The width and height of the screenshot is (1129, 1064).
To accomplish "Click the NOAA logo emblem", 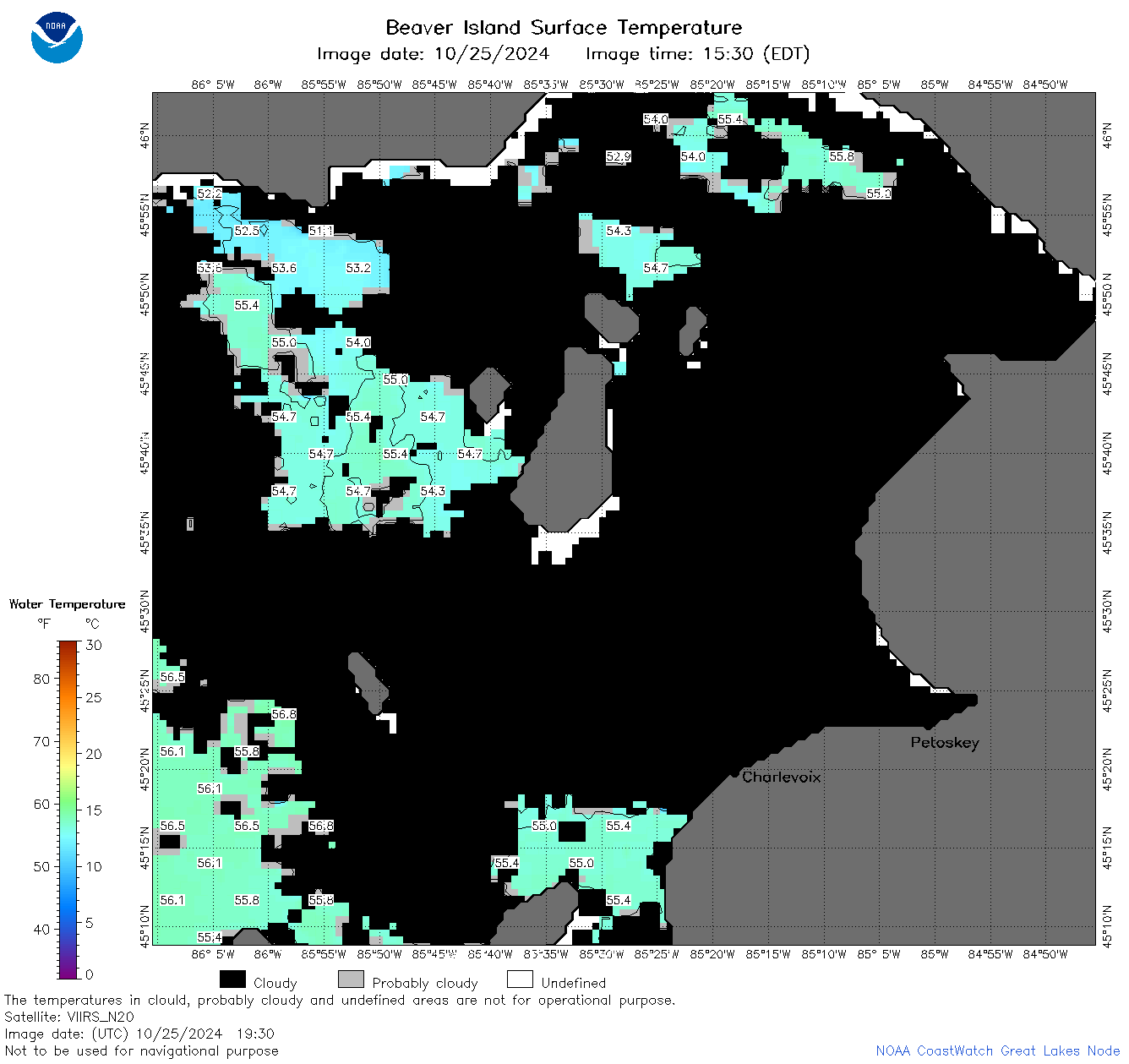I will pos(57,38).
